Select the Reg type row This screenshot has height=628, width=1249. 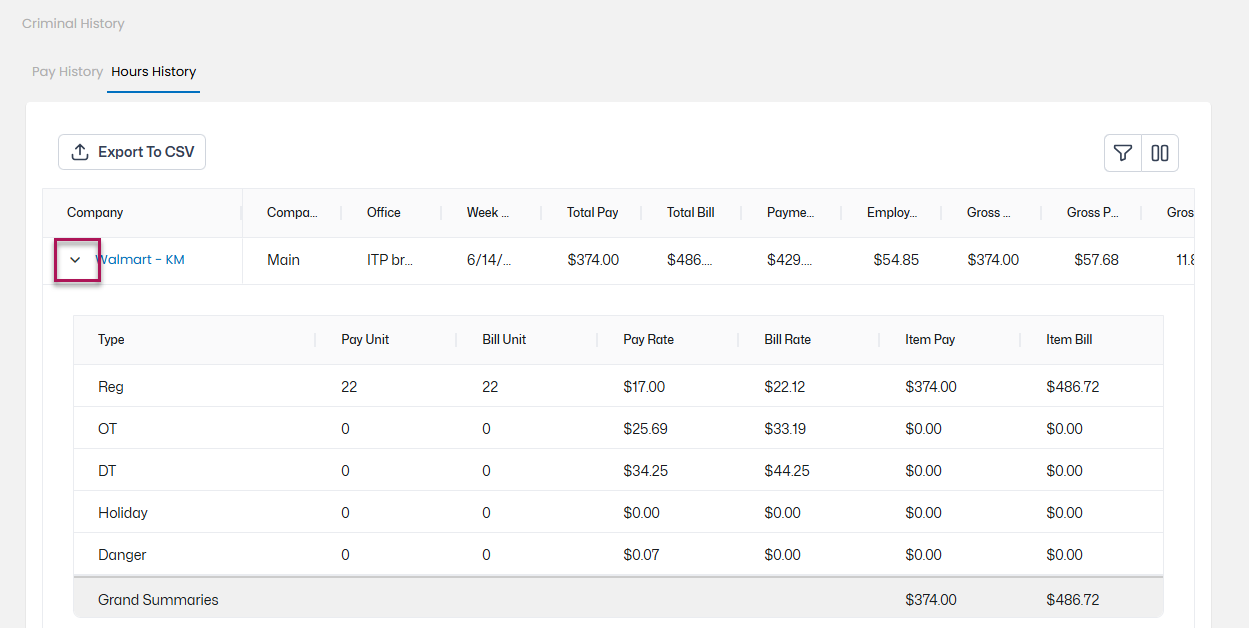618,386
